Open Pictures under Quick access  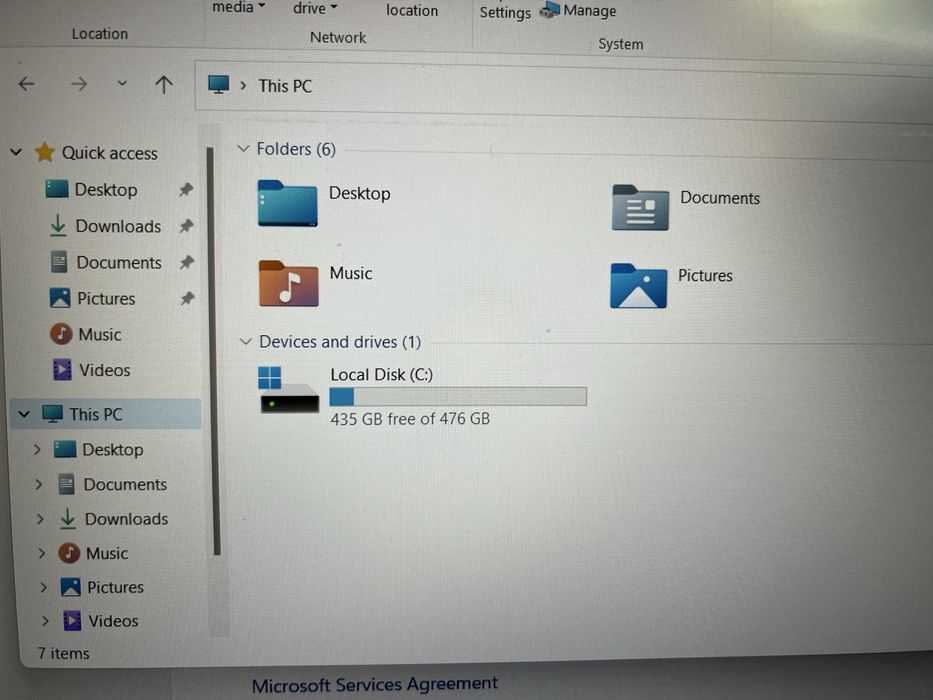106,298
